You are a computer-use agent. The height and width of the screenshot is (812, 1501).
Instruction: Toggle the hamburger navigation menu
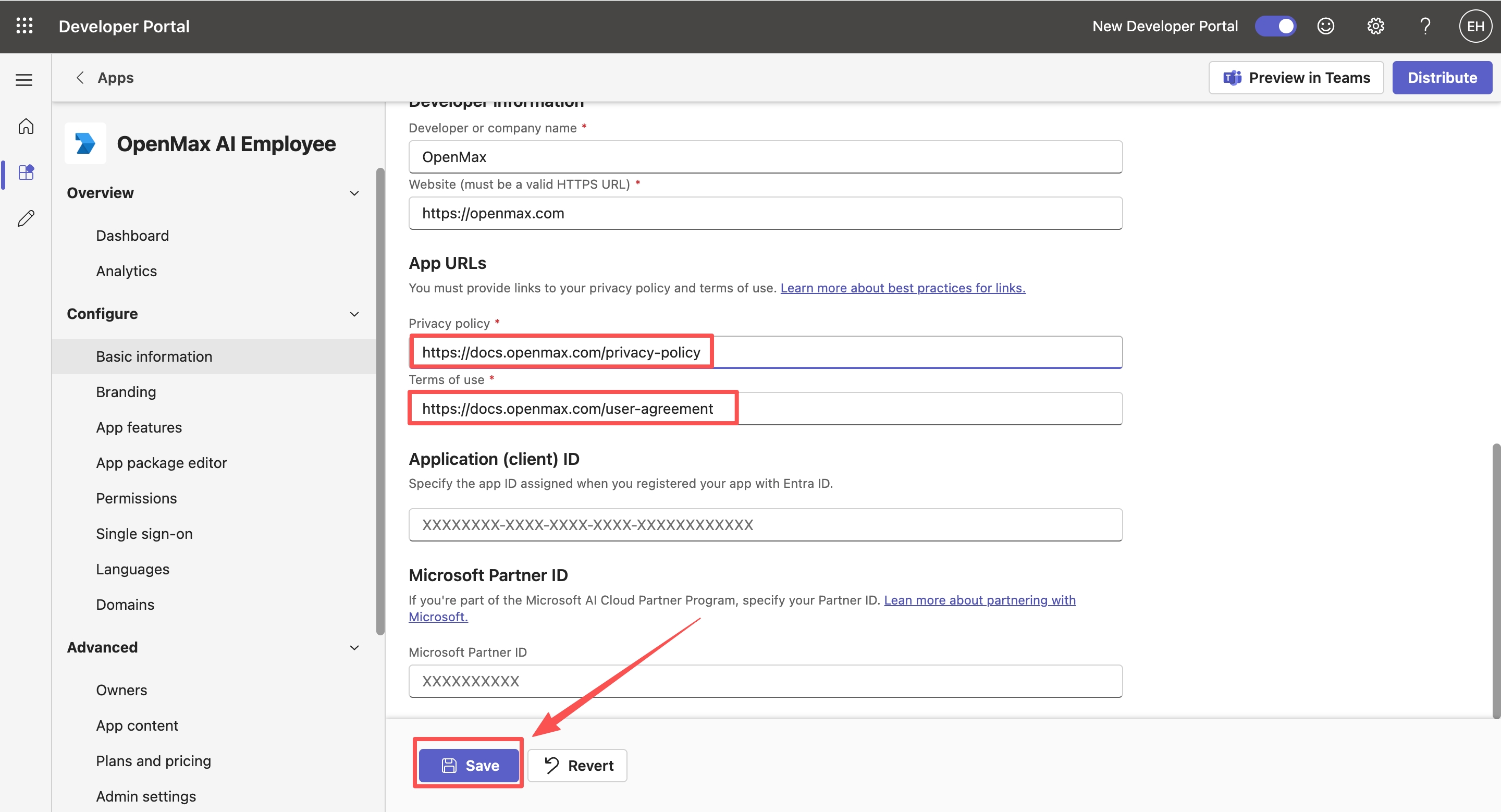point(24,80)
